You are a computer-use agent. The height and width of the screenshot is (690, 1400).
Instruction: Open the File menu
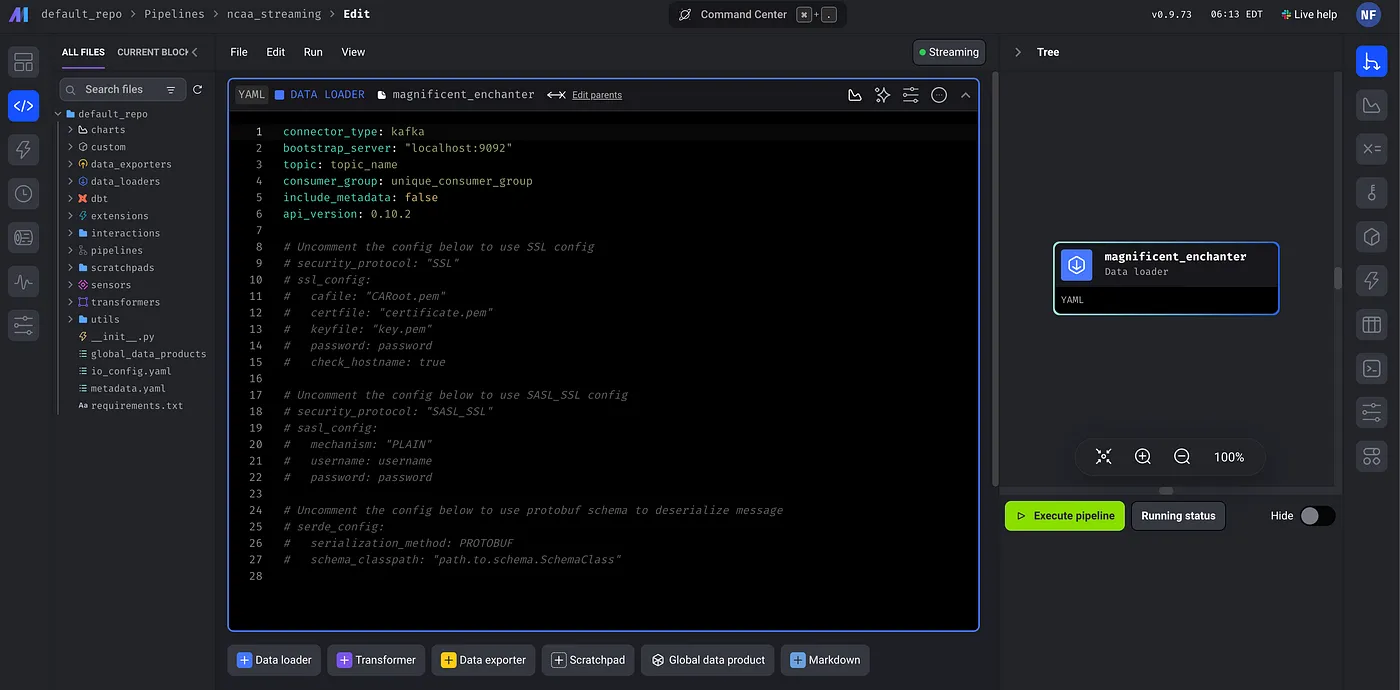tap(239, 52)
